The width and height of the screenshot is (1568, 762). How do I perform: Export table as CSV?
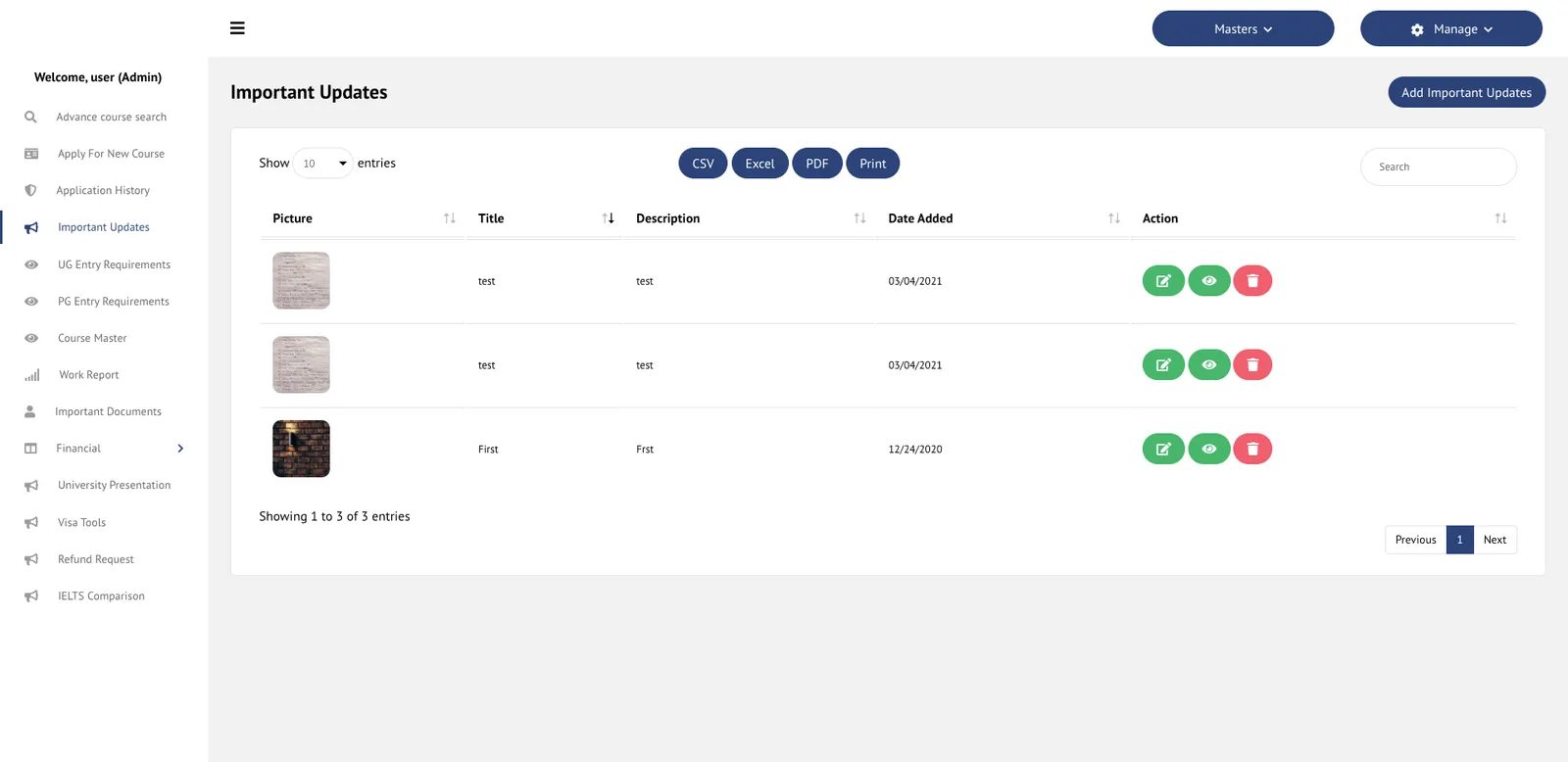coord(703,164)
